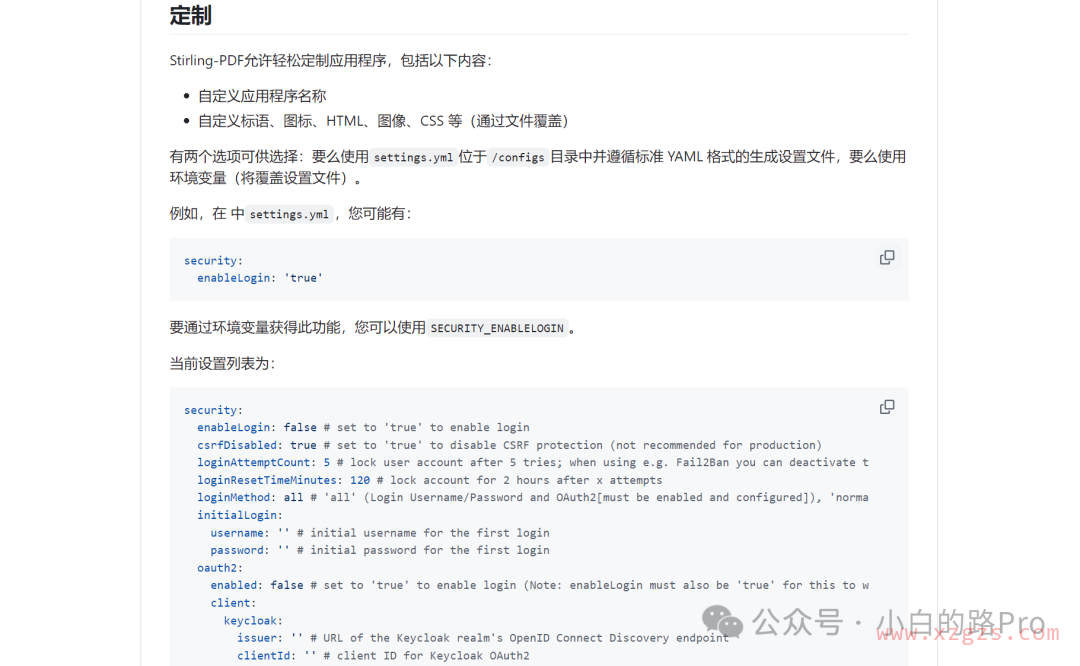
Task: Click the 定制 section heading
Action: tap(190, 16)
